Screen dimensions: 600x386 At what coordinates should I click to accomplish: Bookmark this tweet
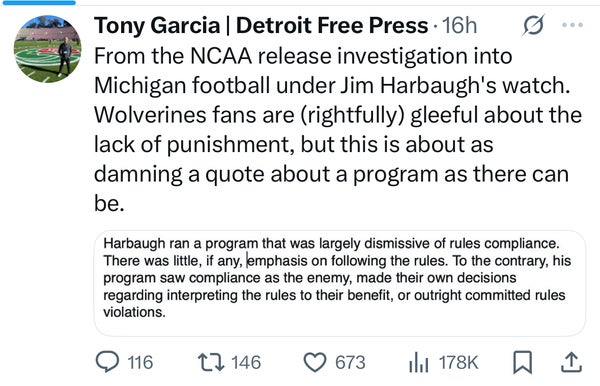coord(522,362)
